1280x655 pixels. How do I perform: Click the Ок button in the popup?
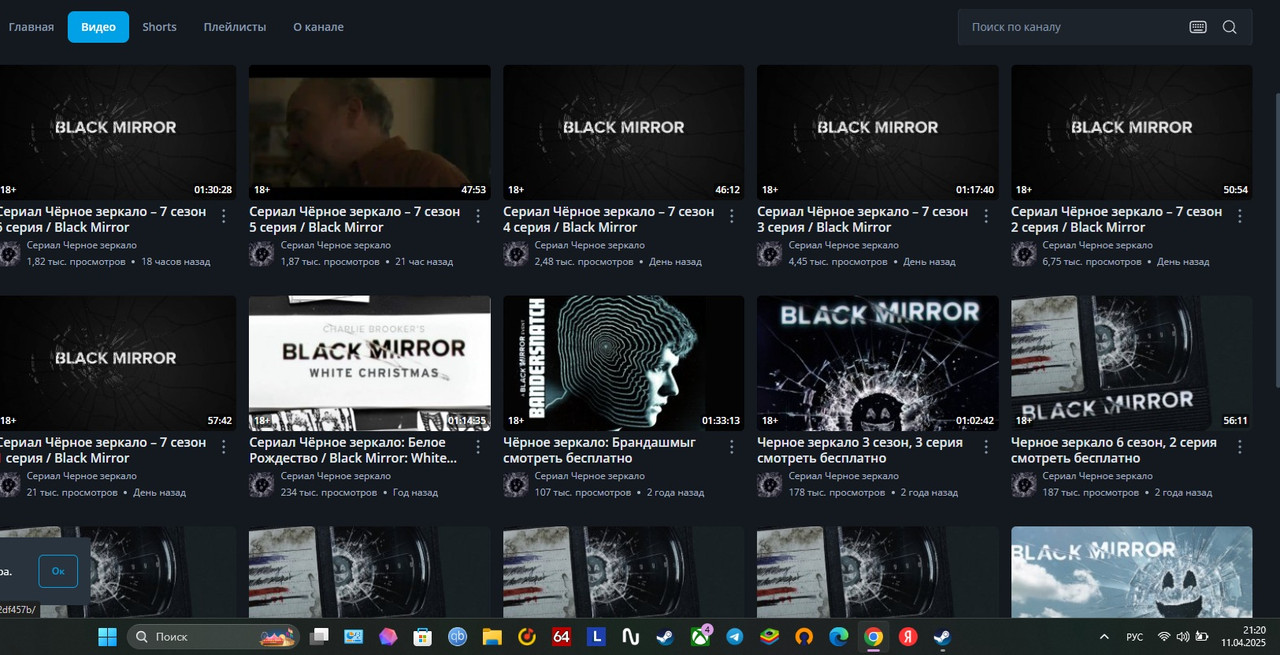click(x=58, y=571)
